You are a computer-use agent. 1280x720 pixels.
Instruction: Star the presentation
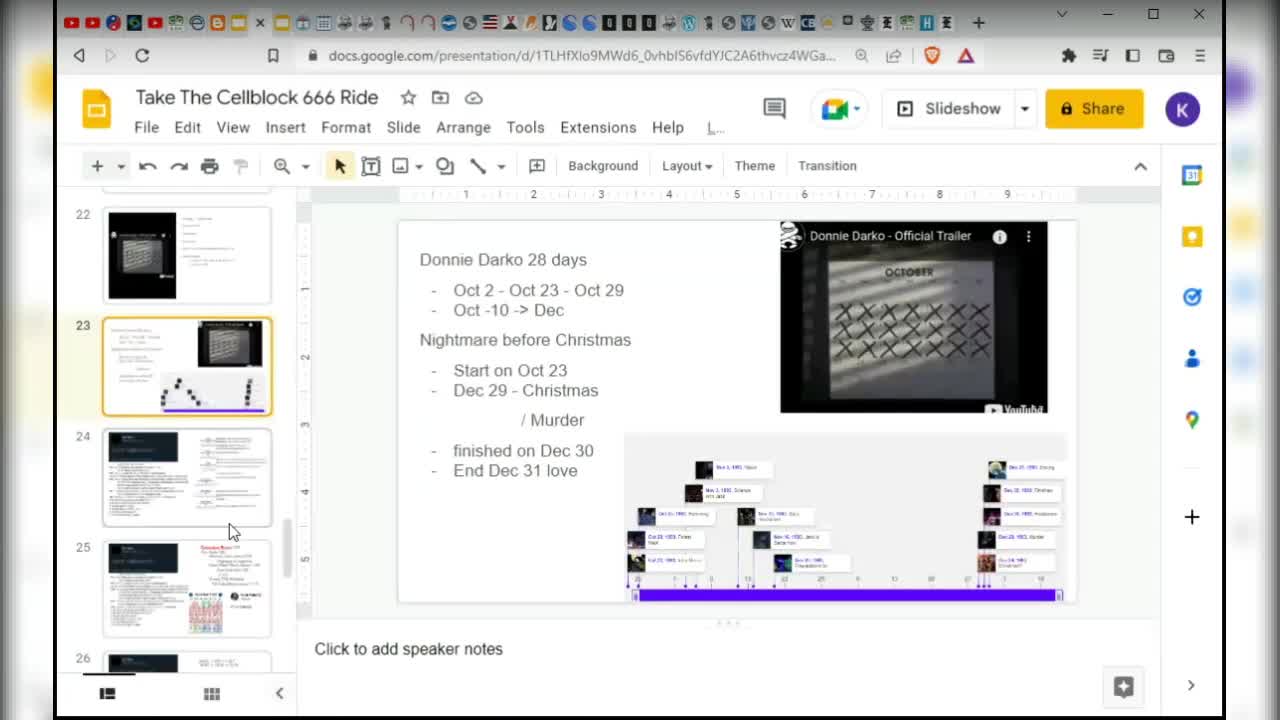point(408,97)
